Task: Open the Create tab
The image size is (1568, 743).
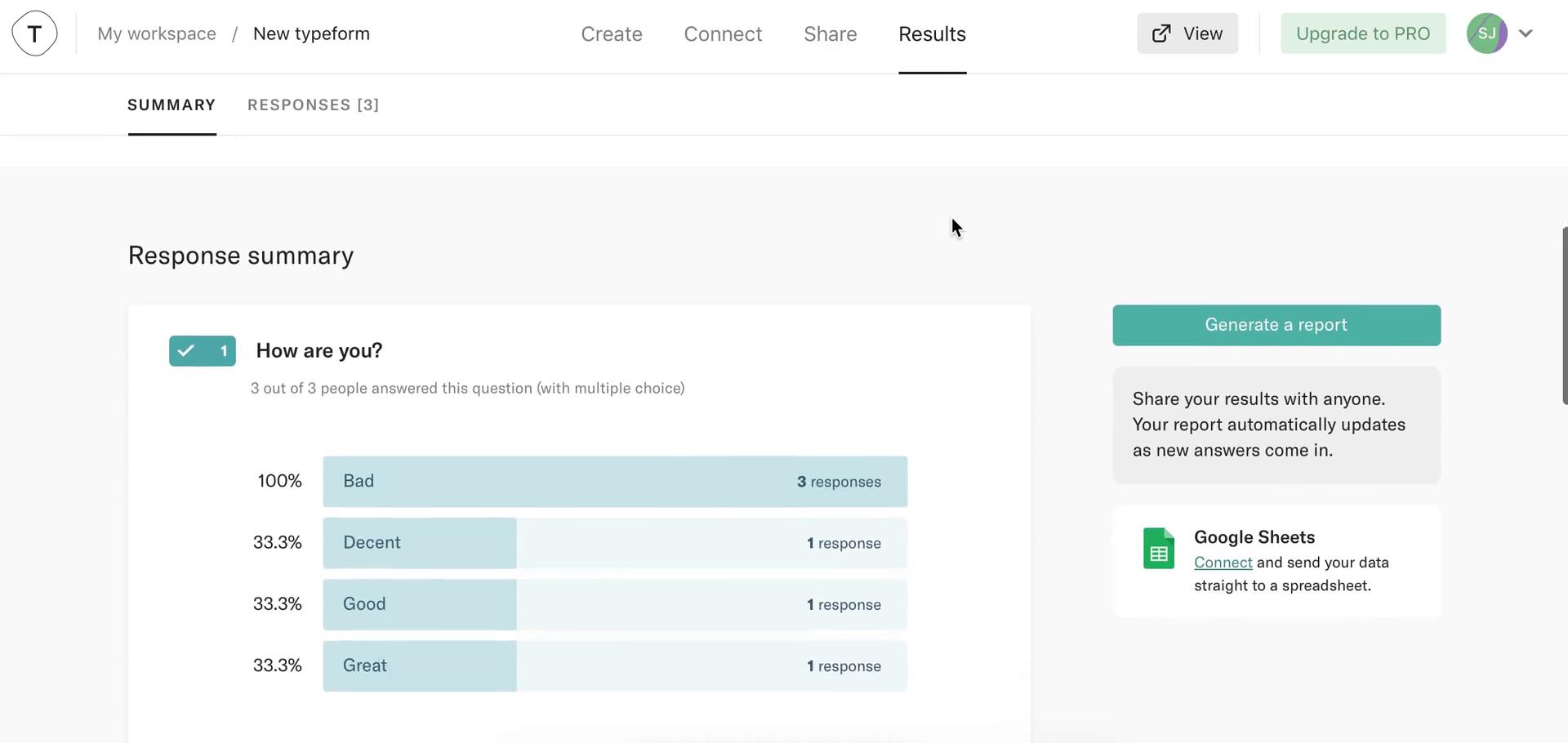Action: click(612, 34)
